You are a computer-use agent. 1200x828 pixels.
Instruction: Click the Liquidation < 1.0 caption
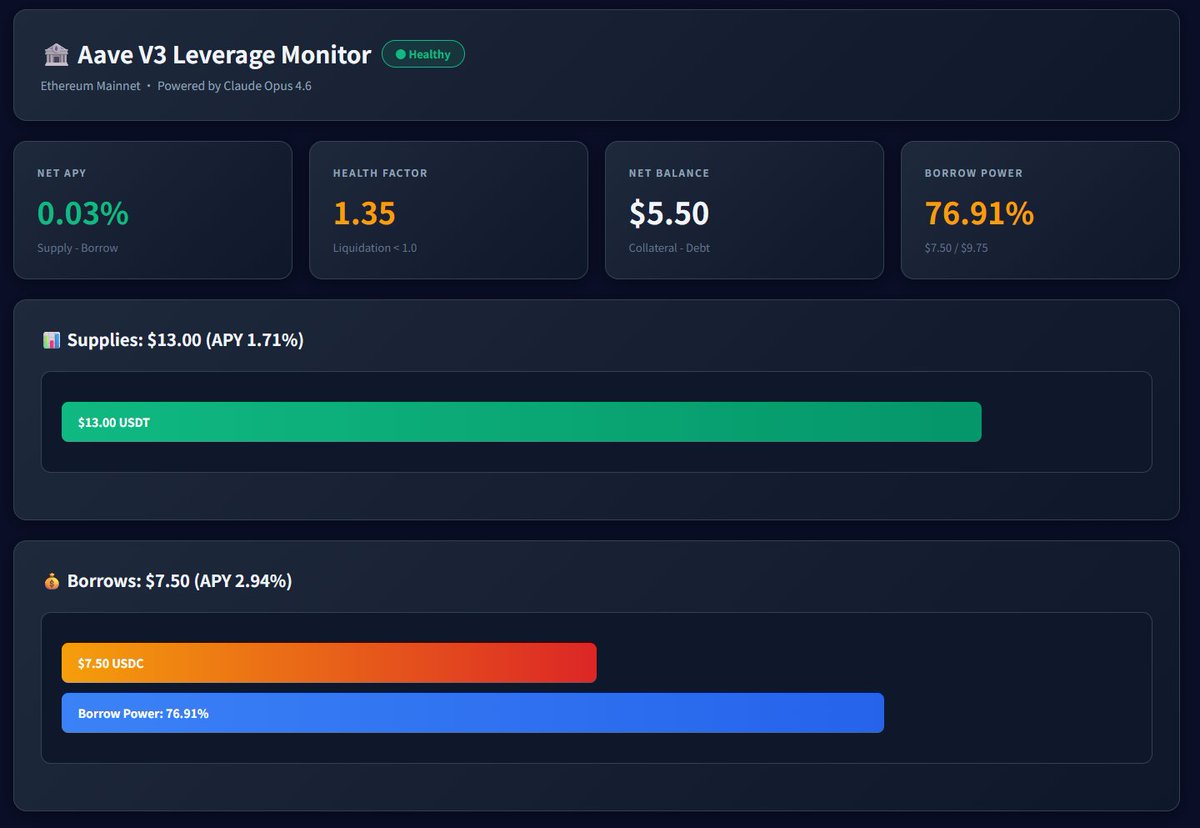tap(375, 248)
